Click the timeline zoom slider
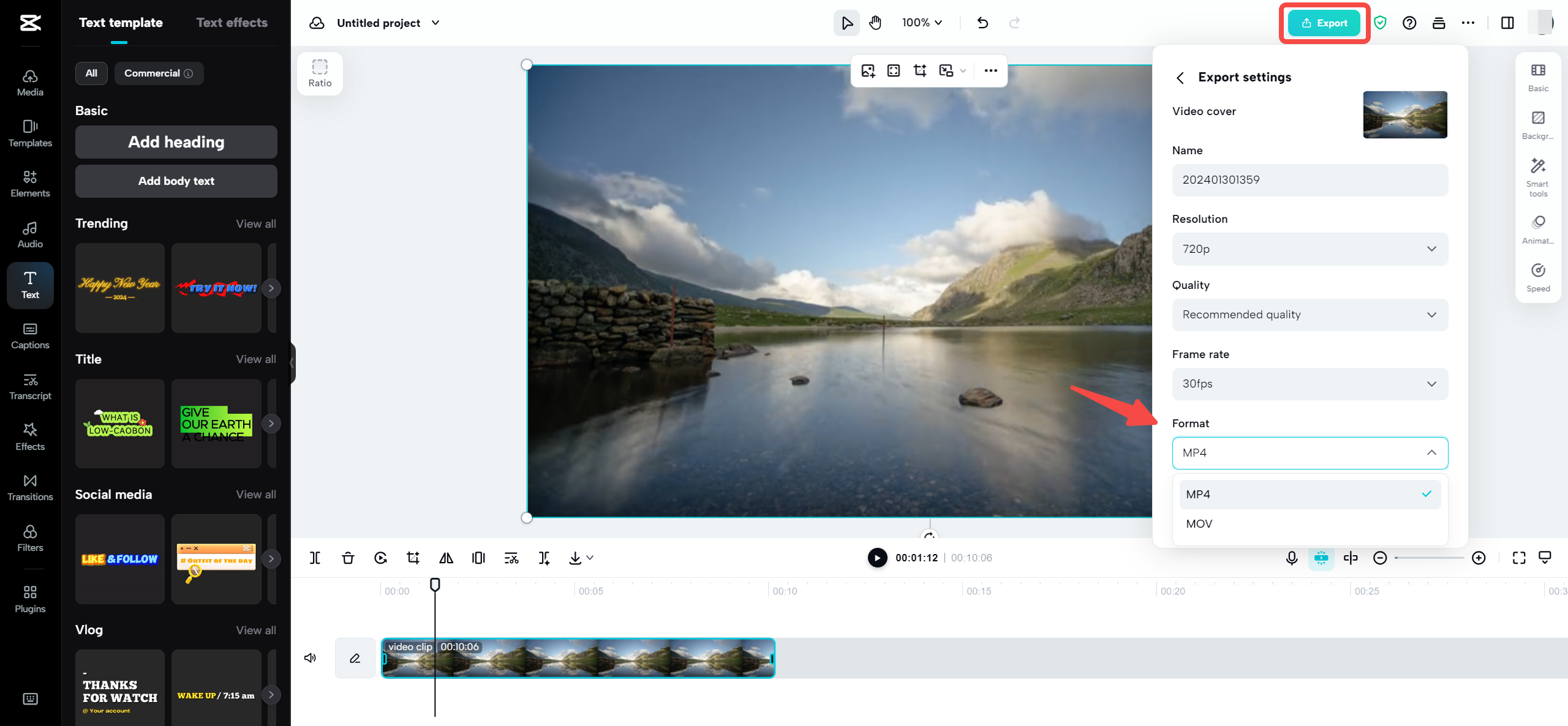The image size is (1568, 726). click(x=1428, y=558)
